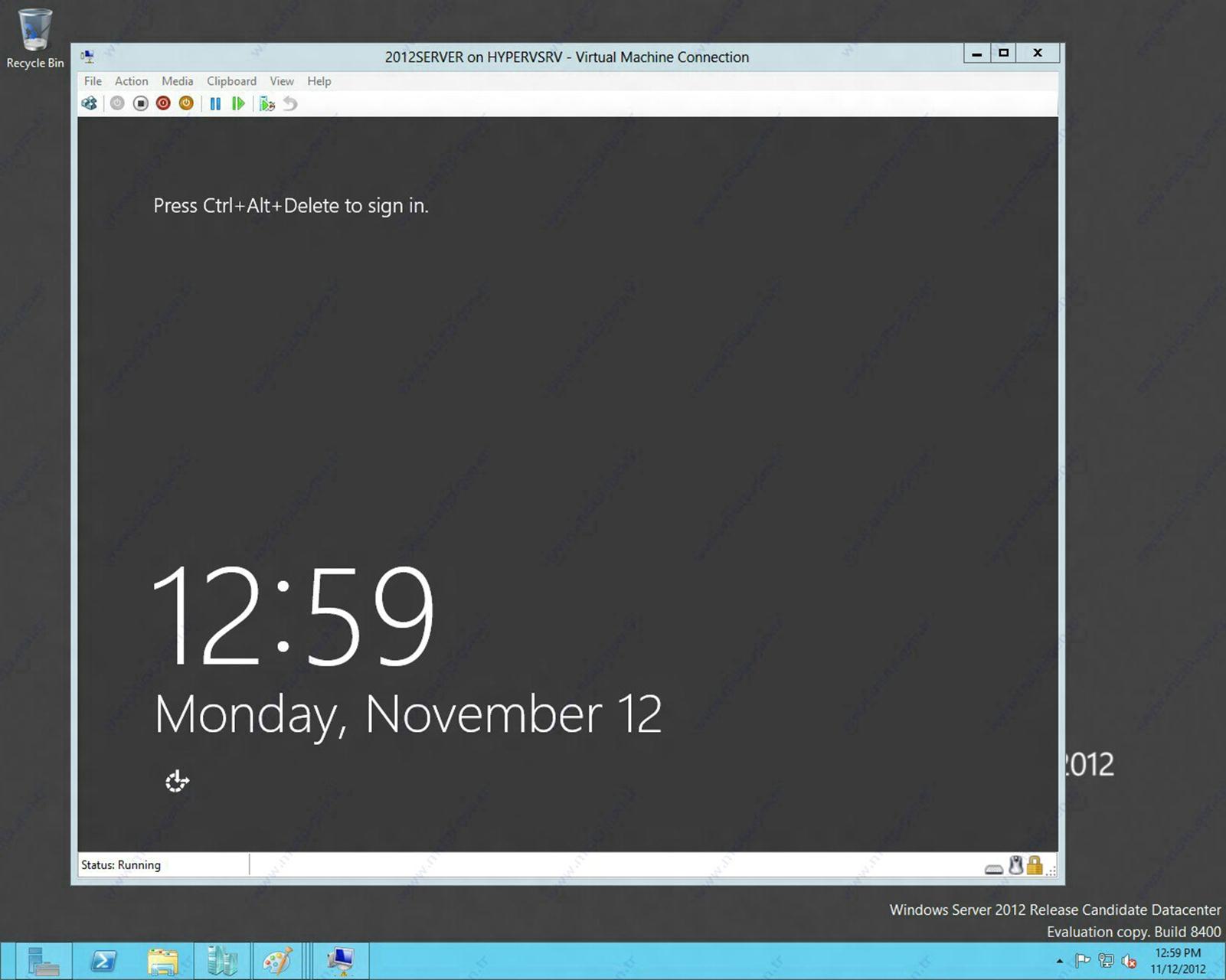
Task: Open the Help menu
Action: pyautogui.click(x=319, y=81)
